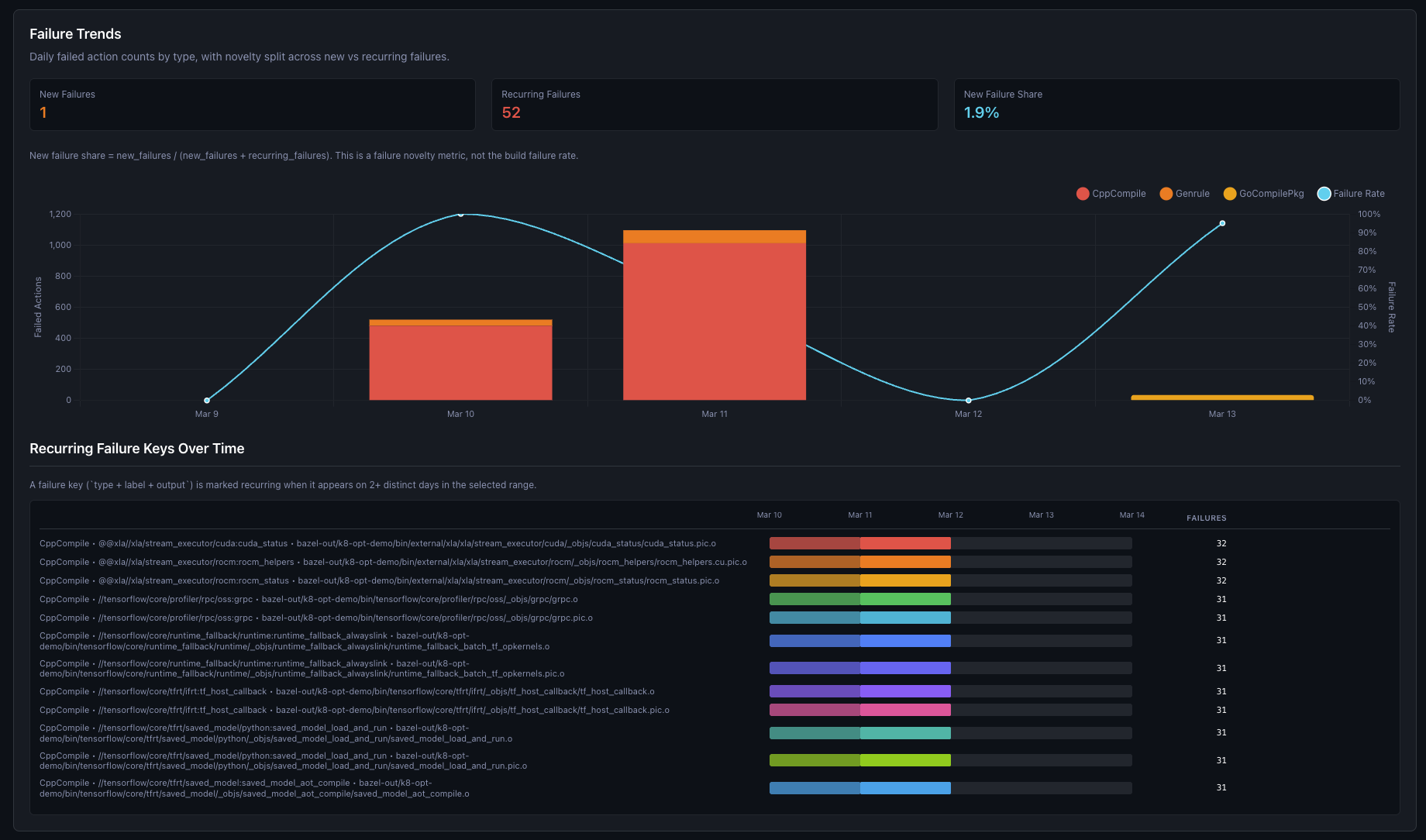Click the Mar 11 x-axis label on chart
The image size is (1426, 840).
pos(715,414)
